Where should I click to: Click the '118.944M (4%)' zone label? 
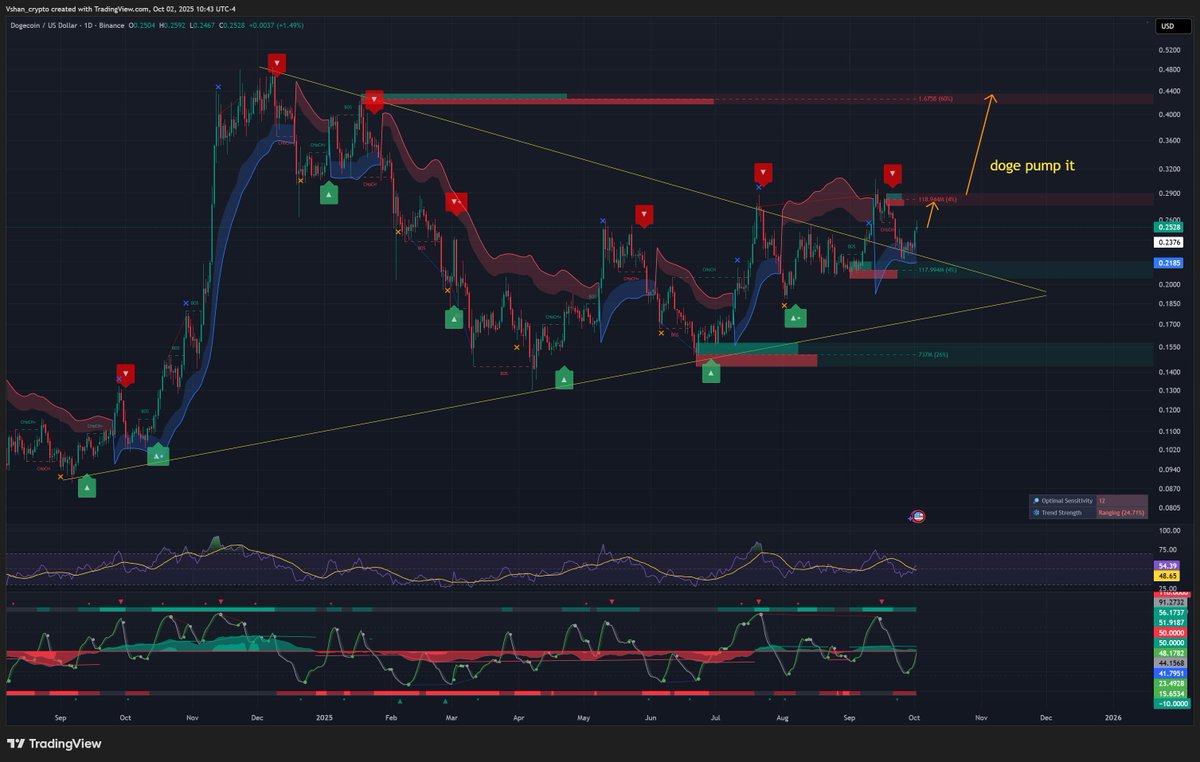click(938, 199)
